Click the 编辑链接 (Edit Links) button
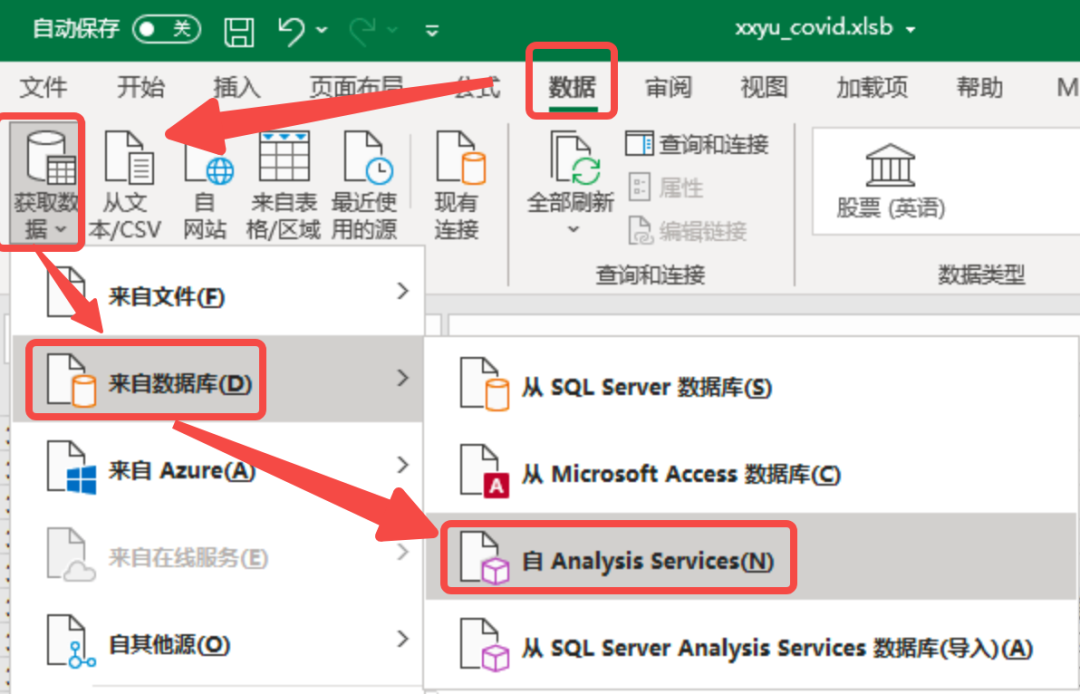This screenshot has width=1080, height=694. tap(687, 231)
